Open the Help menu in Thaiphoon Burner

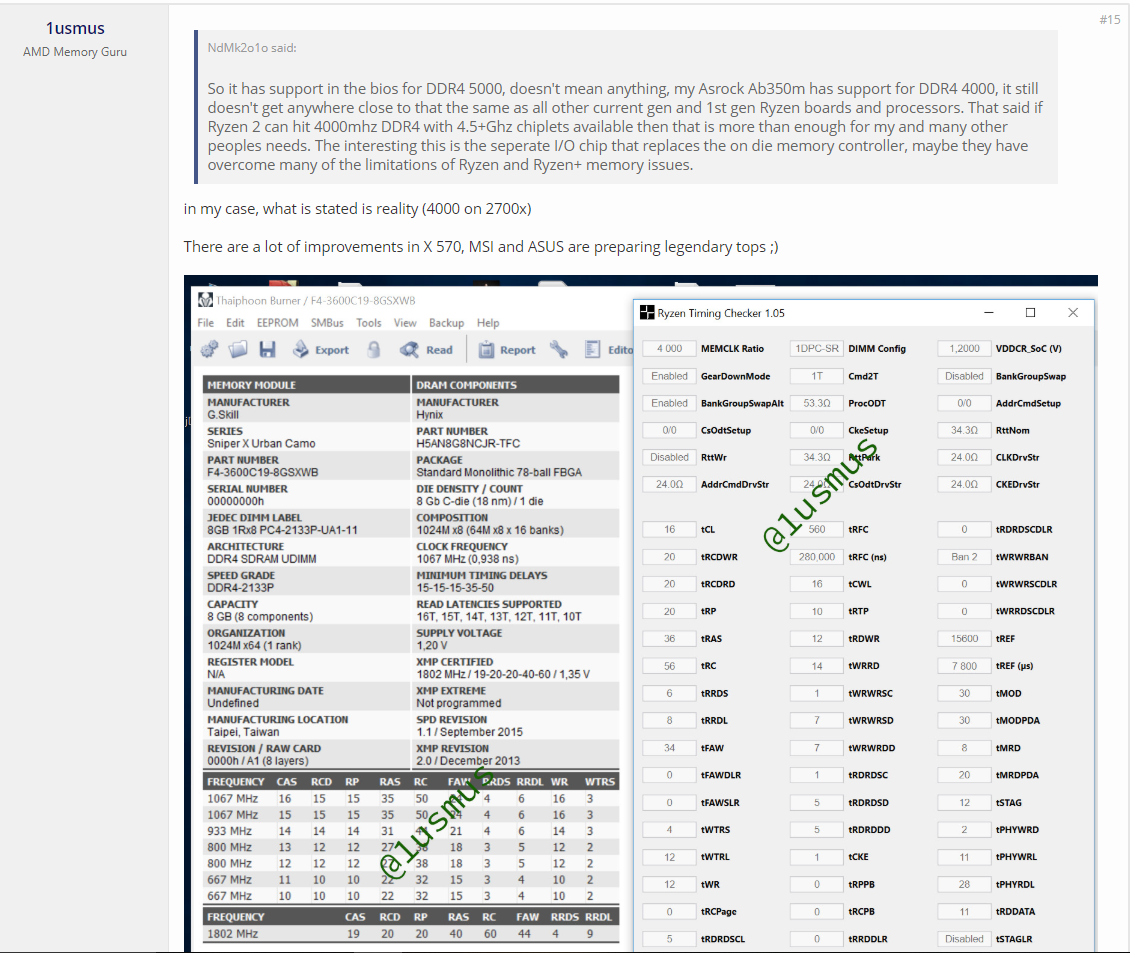488,323
